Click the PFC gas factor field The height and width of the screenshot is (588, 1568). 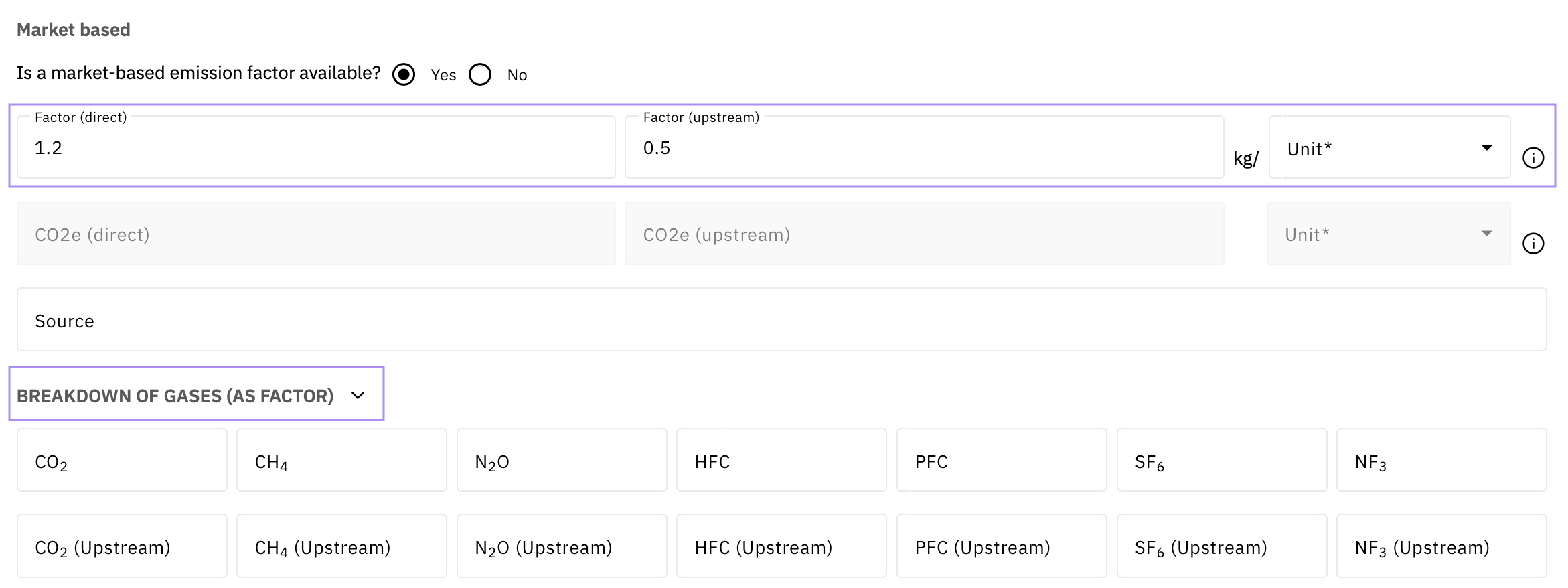point(1002,461)
